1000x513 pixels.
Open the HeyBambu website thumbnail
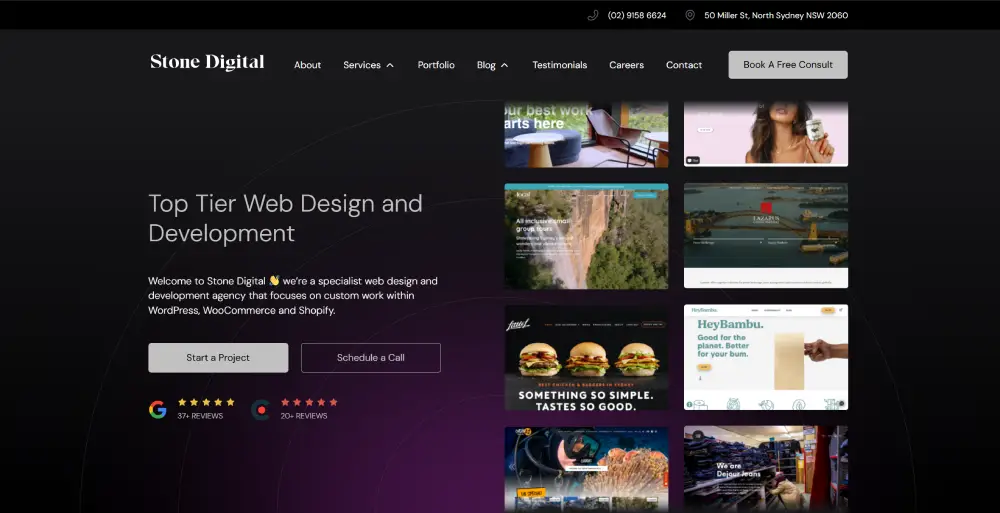(x=766, y=357)
